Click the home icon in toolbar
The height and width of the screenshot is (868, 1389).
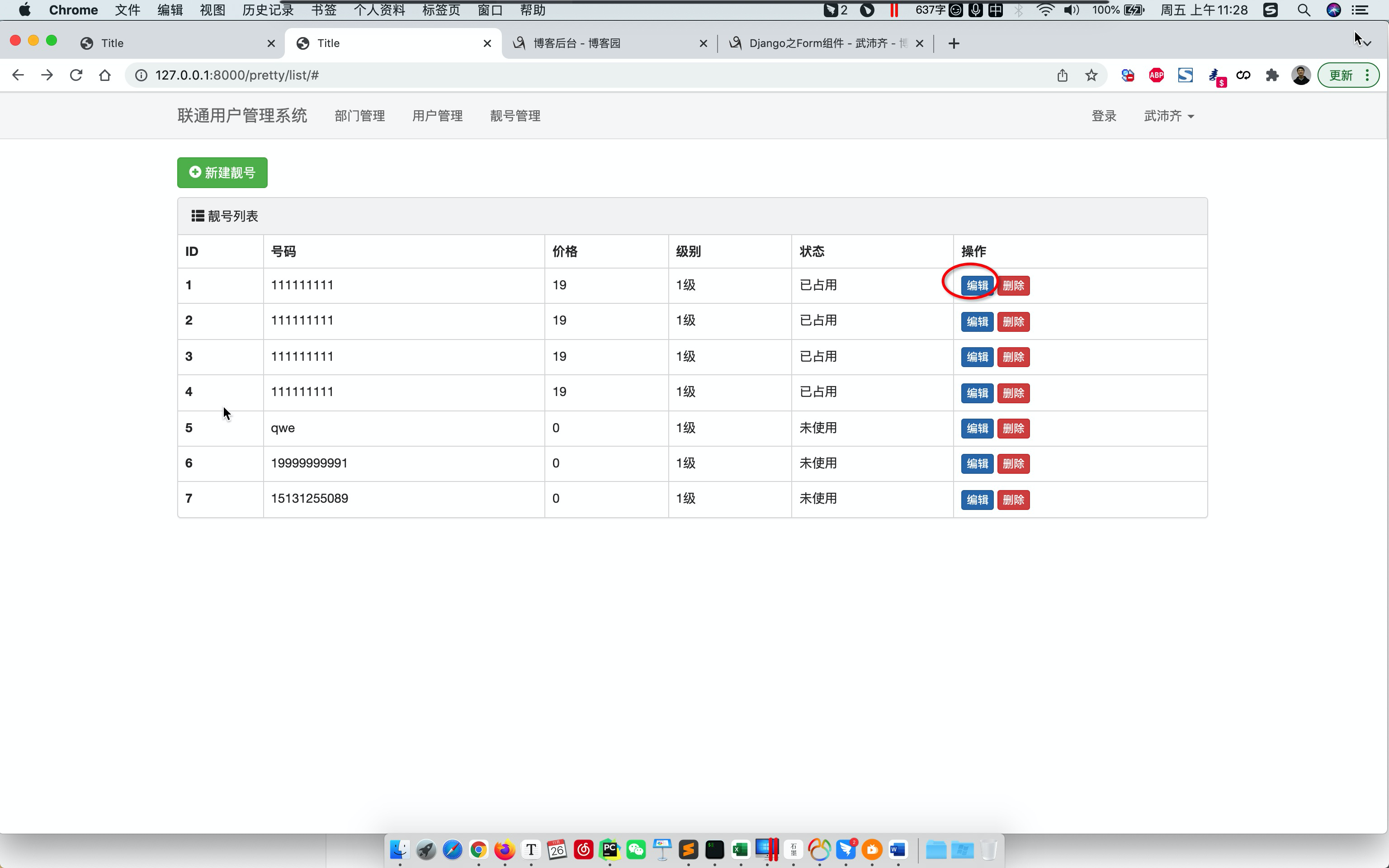[x=104, y=75]
